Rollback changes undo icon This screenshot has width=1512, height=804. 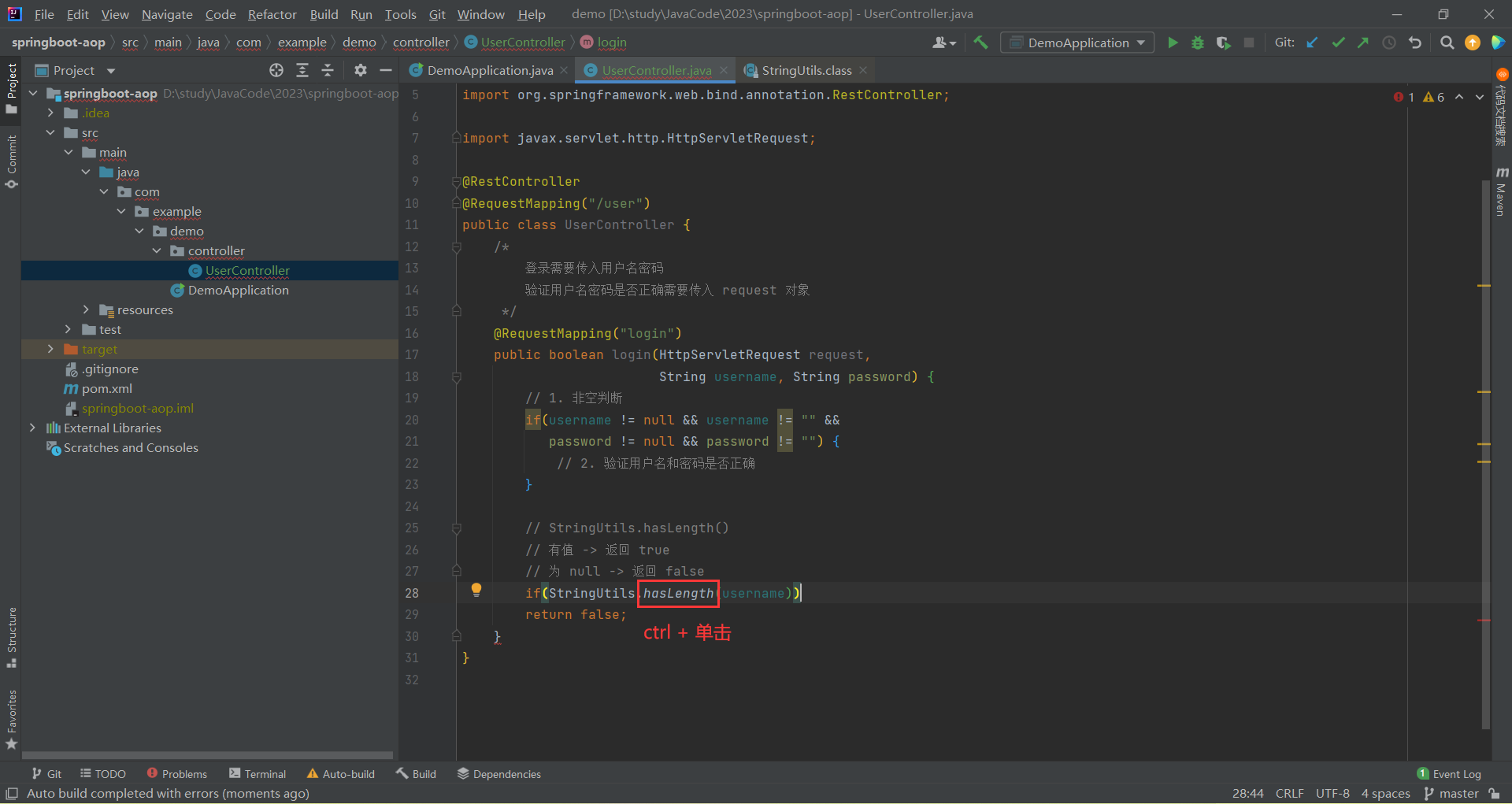pyautogui.click(x=1415, y=43)
